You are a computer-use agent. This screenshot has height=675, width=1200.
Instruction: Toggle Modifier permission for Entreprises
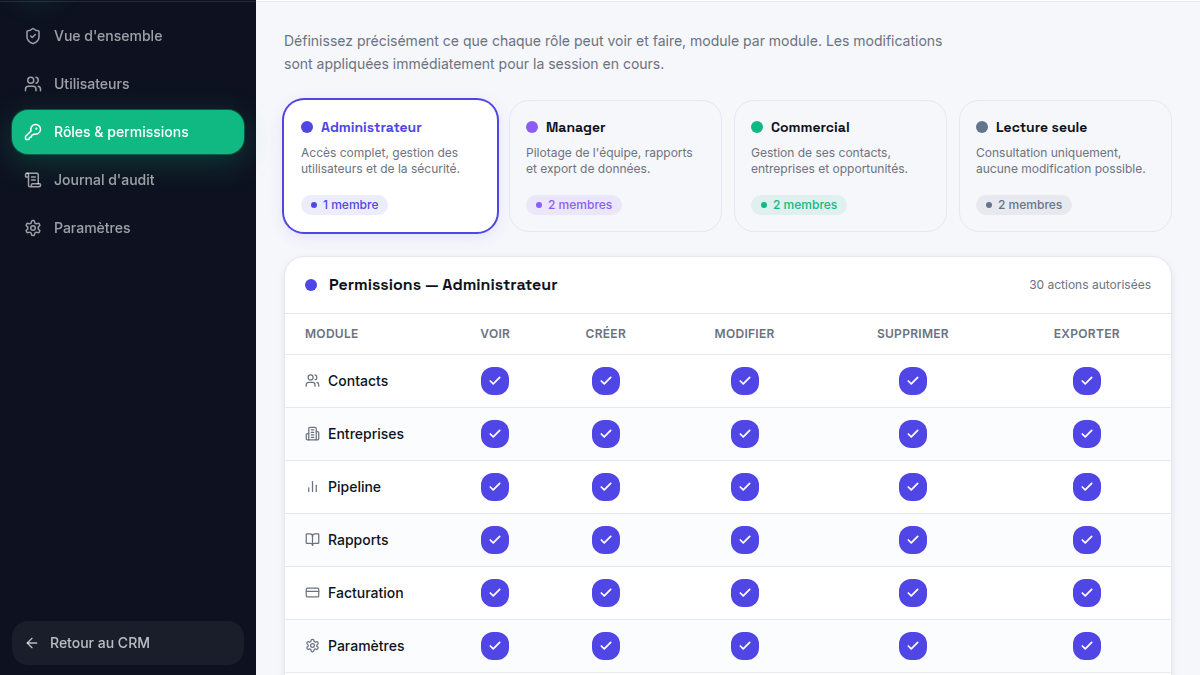[x=745, y=434]
